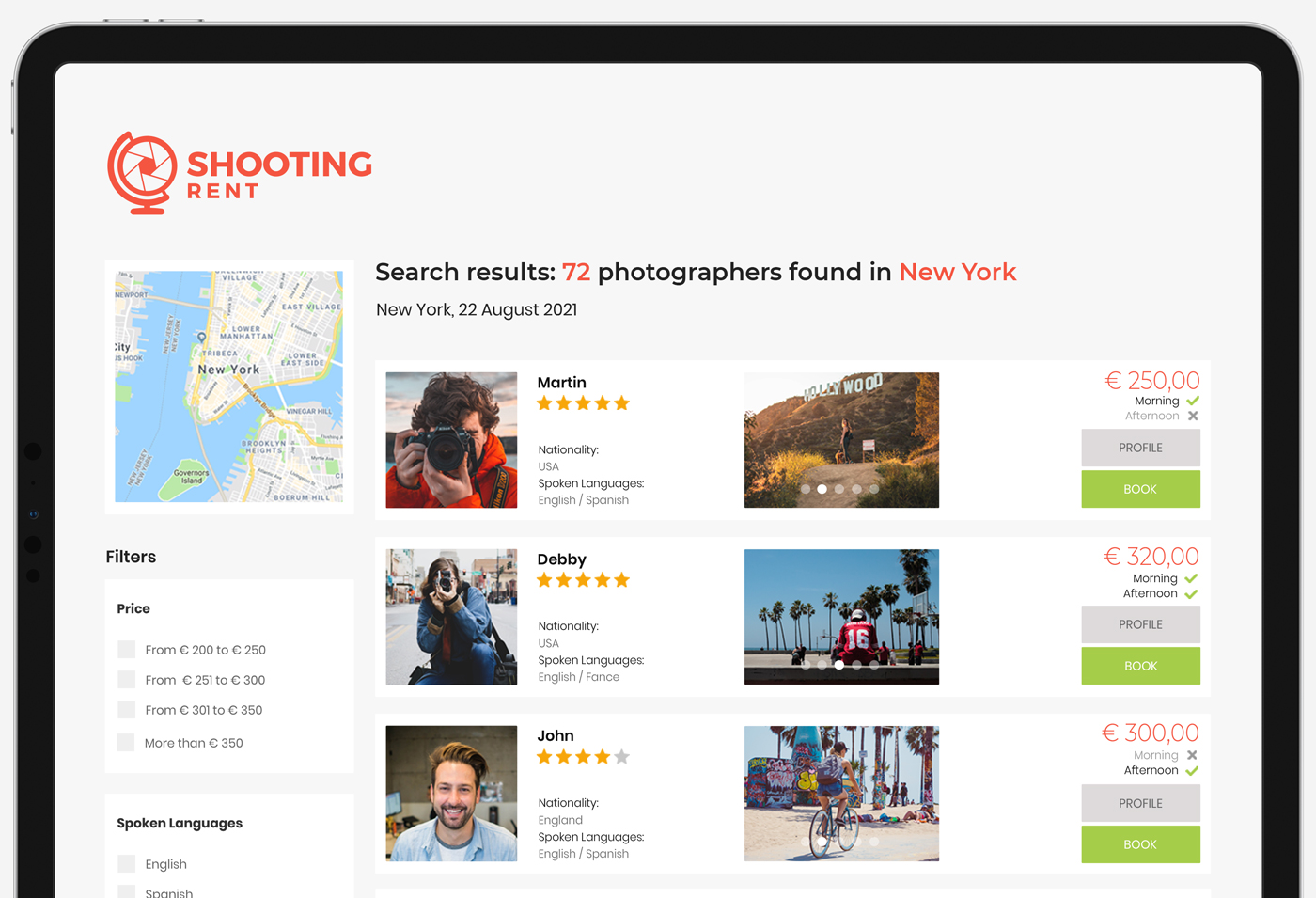1316x898 pixels.
Task: Click Martin's Morning availability checkmark
Action: [x=1193, y=401]
